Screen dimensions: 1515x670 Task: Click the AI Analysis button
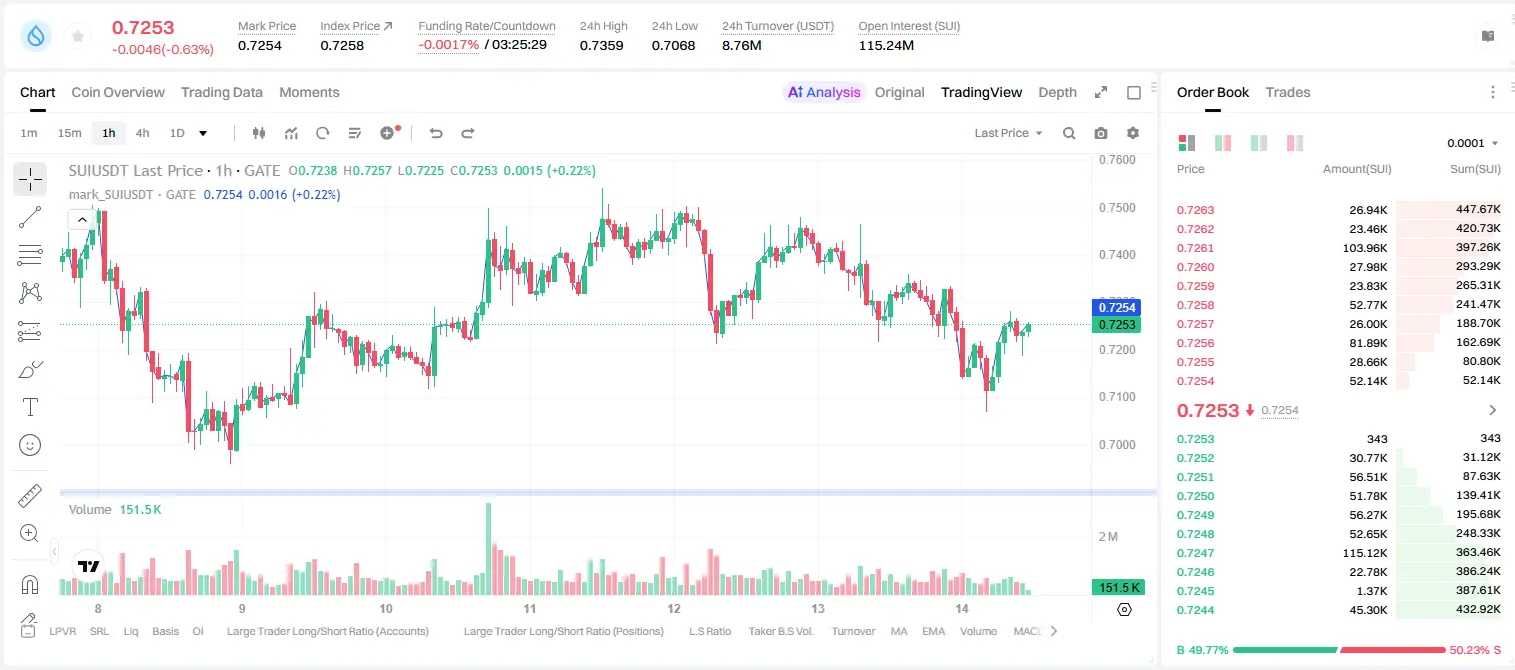coord(824,92)
